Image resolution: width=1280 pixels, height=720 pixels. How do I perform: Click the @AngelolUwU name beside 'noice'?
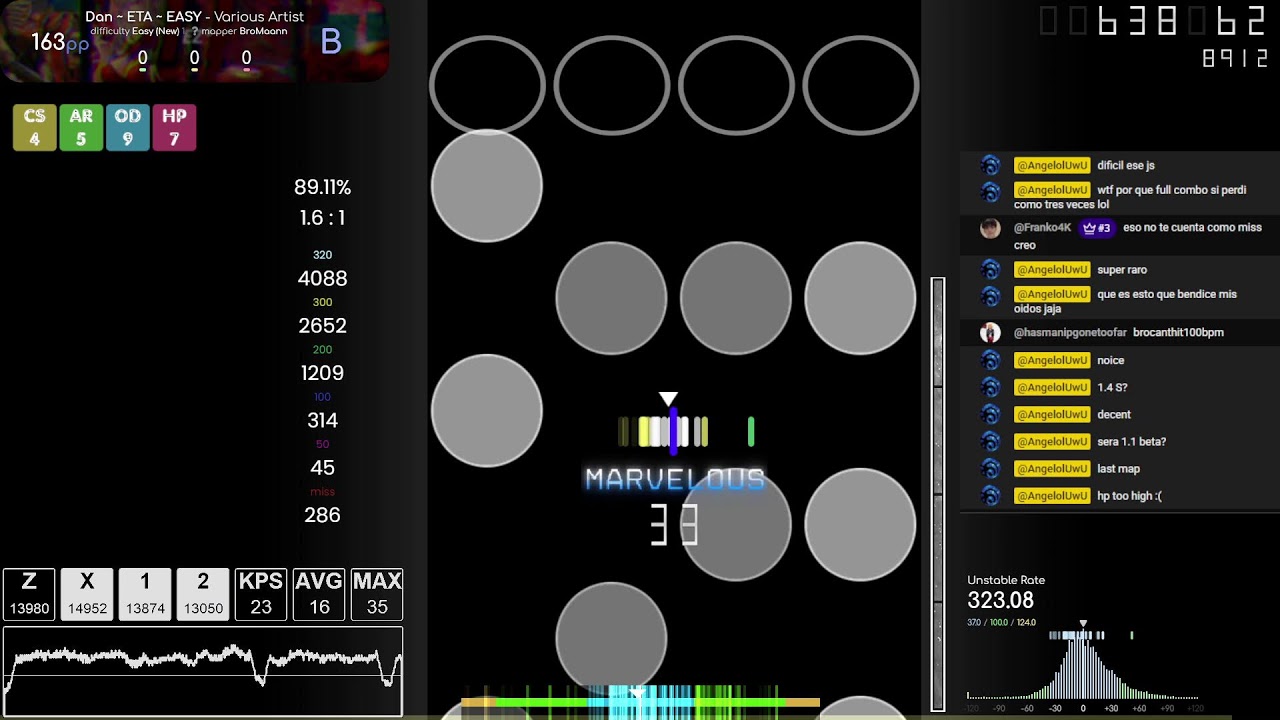click(x=1052, y=361)
